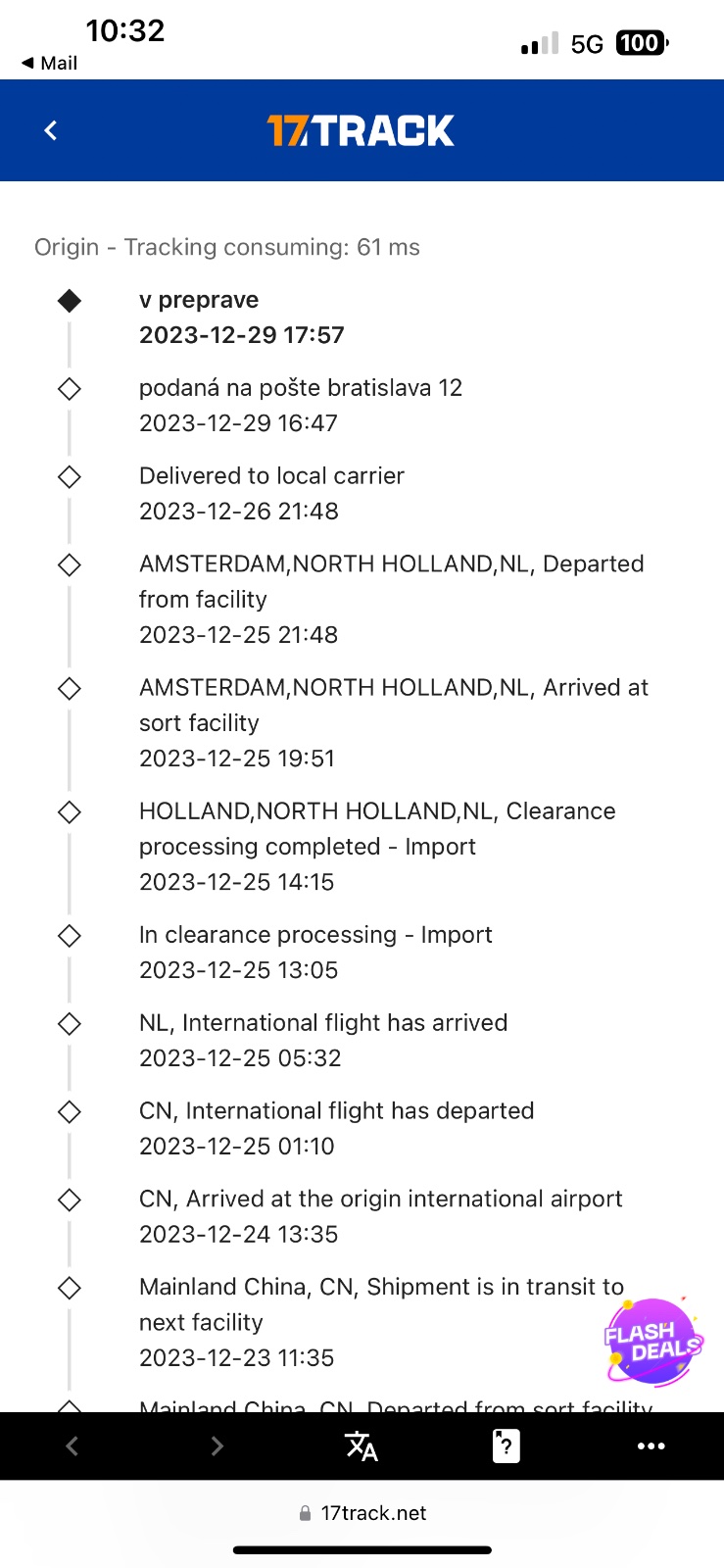The height and width of the screenshot is (1568, 724).
Task: Tap the 17track.net address bar
Action: tap(362, 1513)
